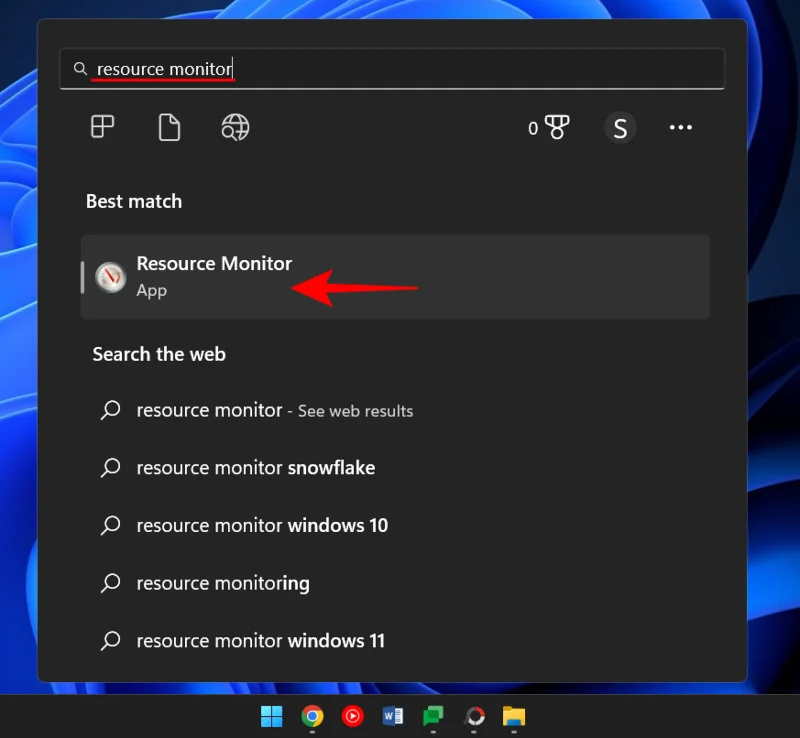Open the 'S' account avatar
This screenshot has height=738, width=800.
620,128
